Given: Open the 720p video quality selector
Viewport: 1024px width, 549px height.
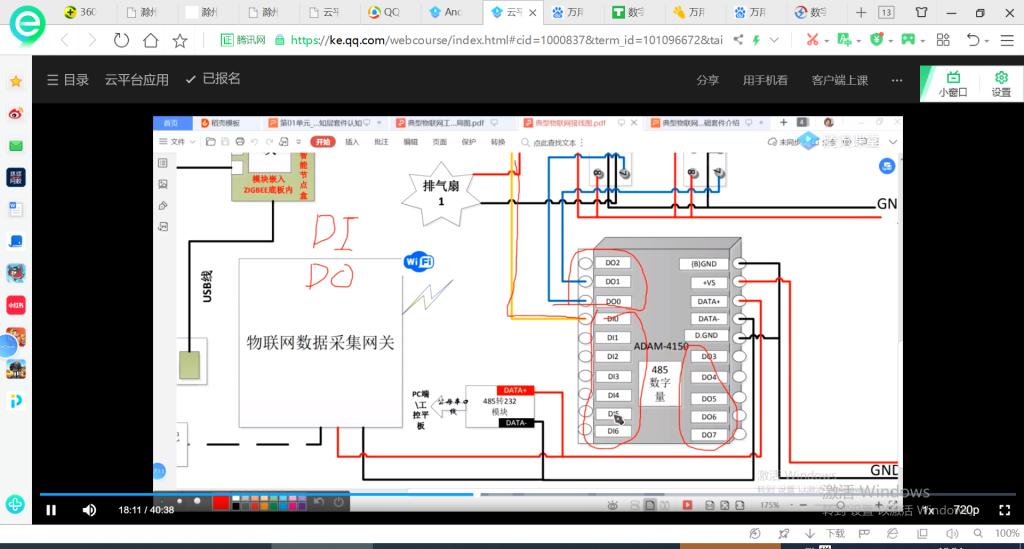Looking at the screenshot, I should (966, 510).
